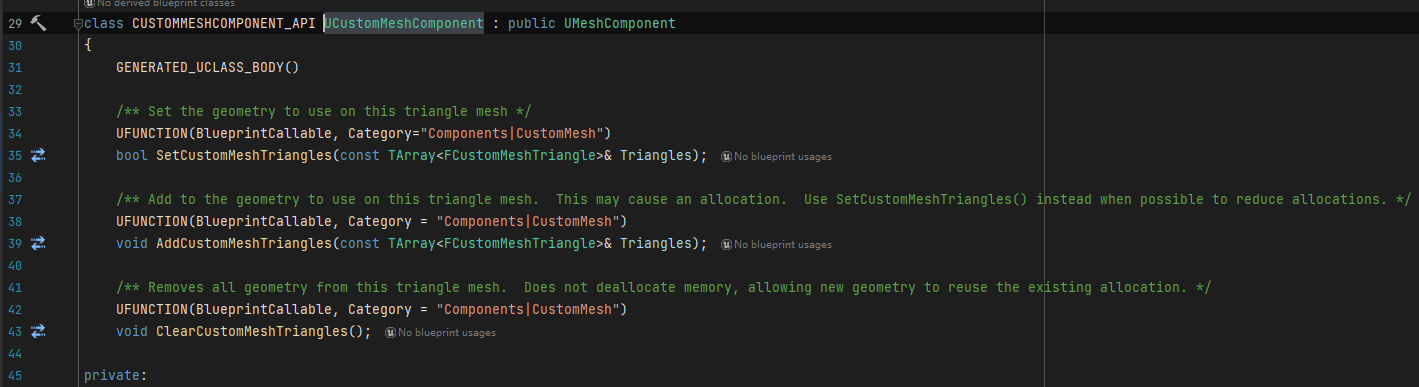The image size is (1419, 387).
Task: Open 'No derived blueprint classes' hint
Action: tap(166, 4)
